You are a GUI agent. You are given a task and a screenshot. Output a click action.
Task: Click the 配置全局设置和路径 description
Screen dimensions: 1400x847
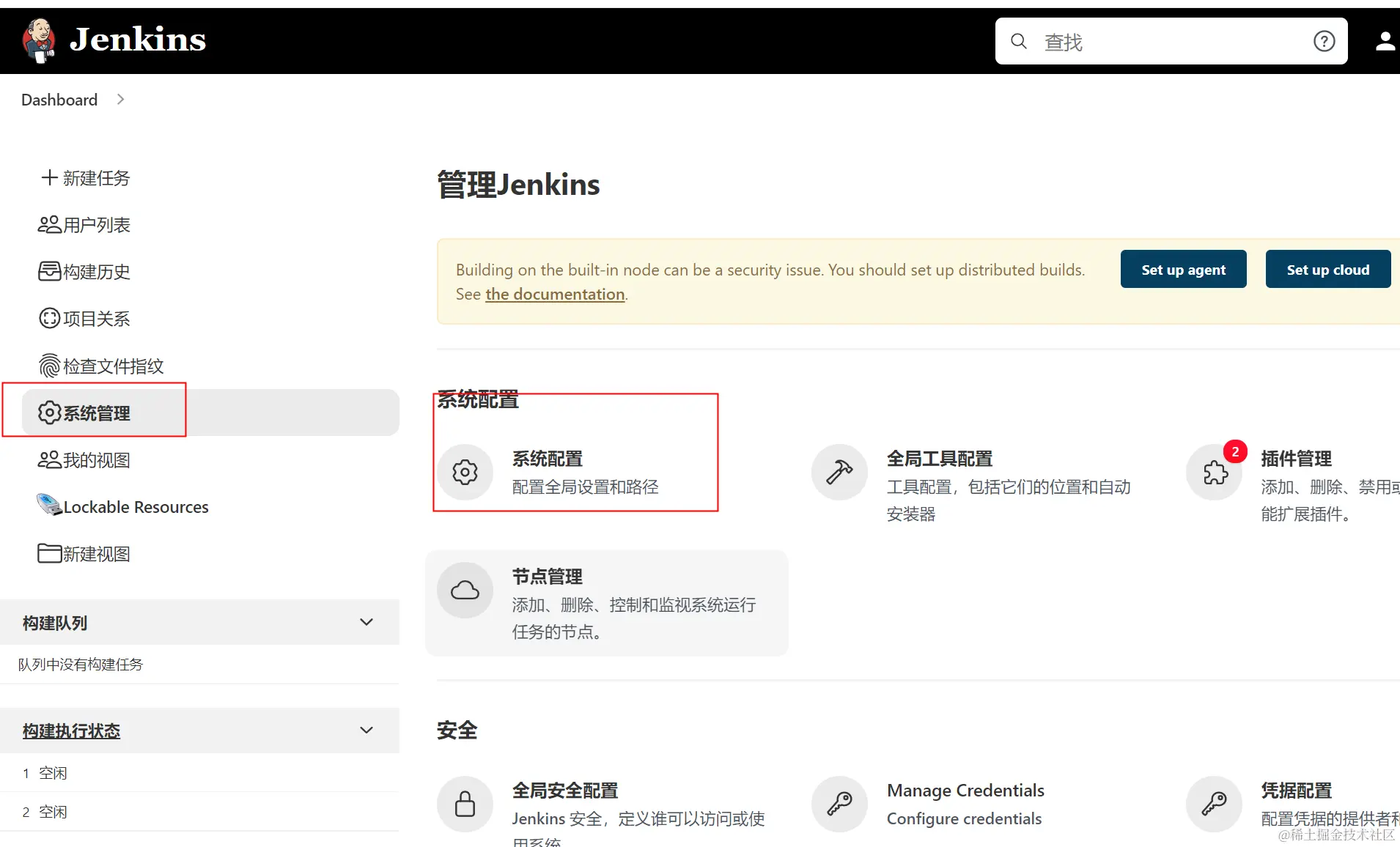point(585,487)
